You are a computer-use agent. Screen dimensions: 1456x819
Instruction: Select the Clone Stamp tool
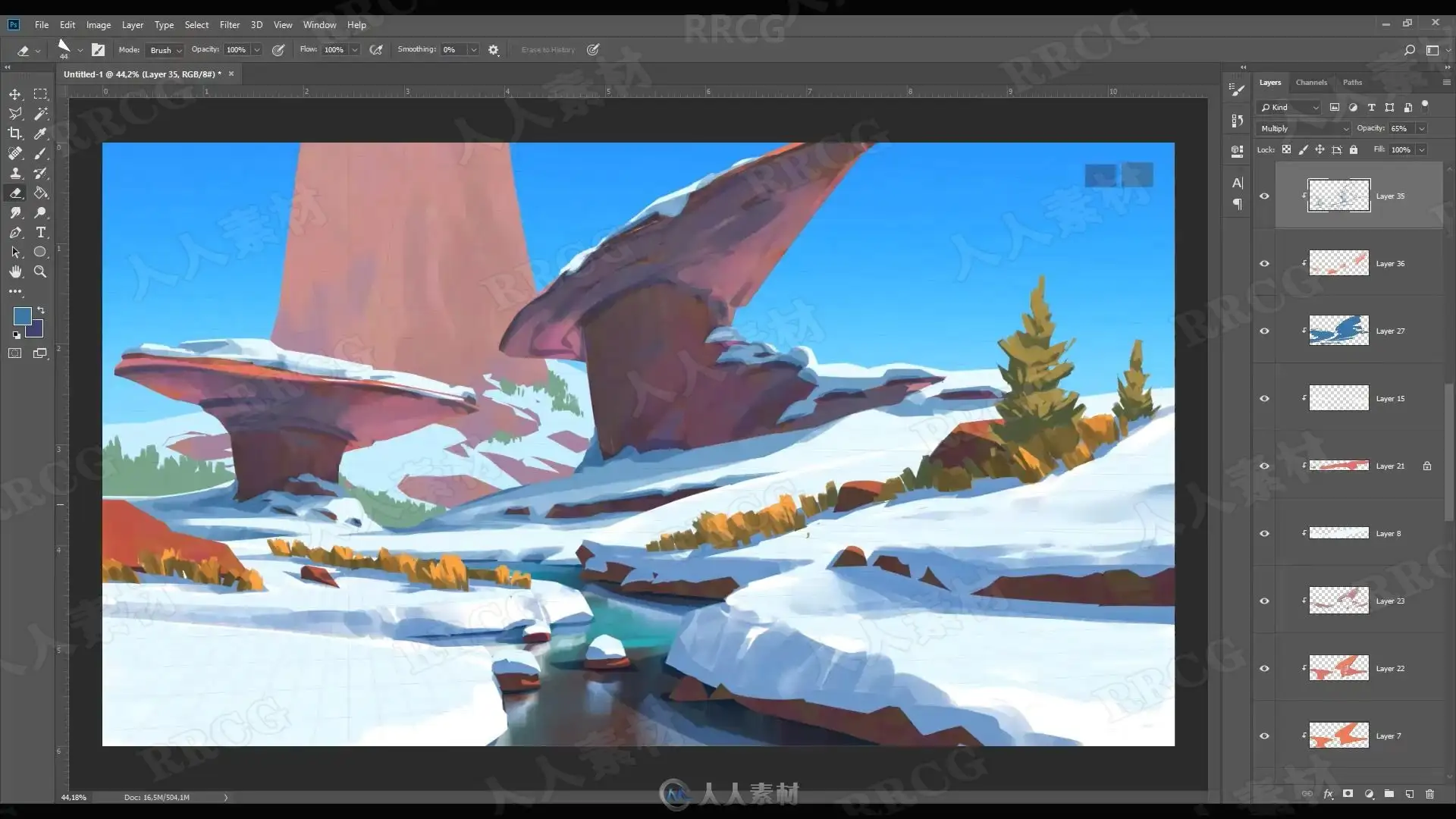point(15,173)
